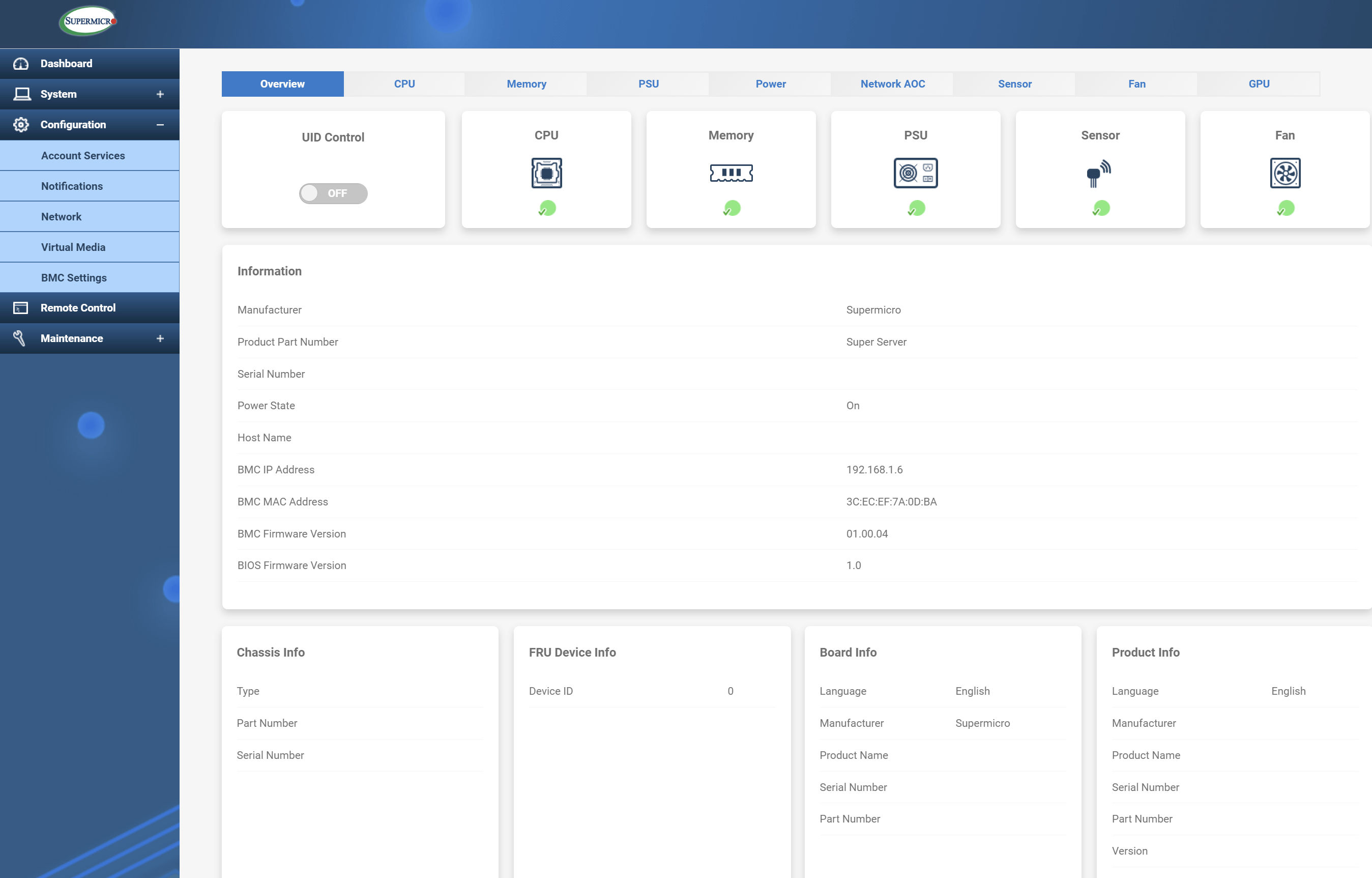Screen dimensions: 1372x878
Task: Click the Dashboard gauge icon
Action: point(20,64)
